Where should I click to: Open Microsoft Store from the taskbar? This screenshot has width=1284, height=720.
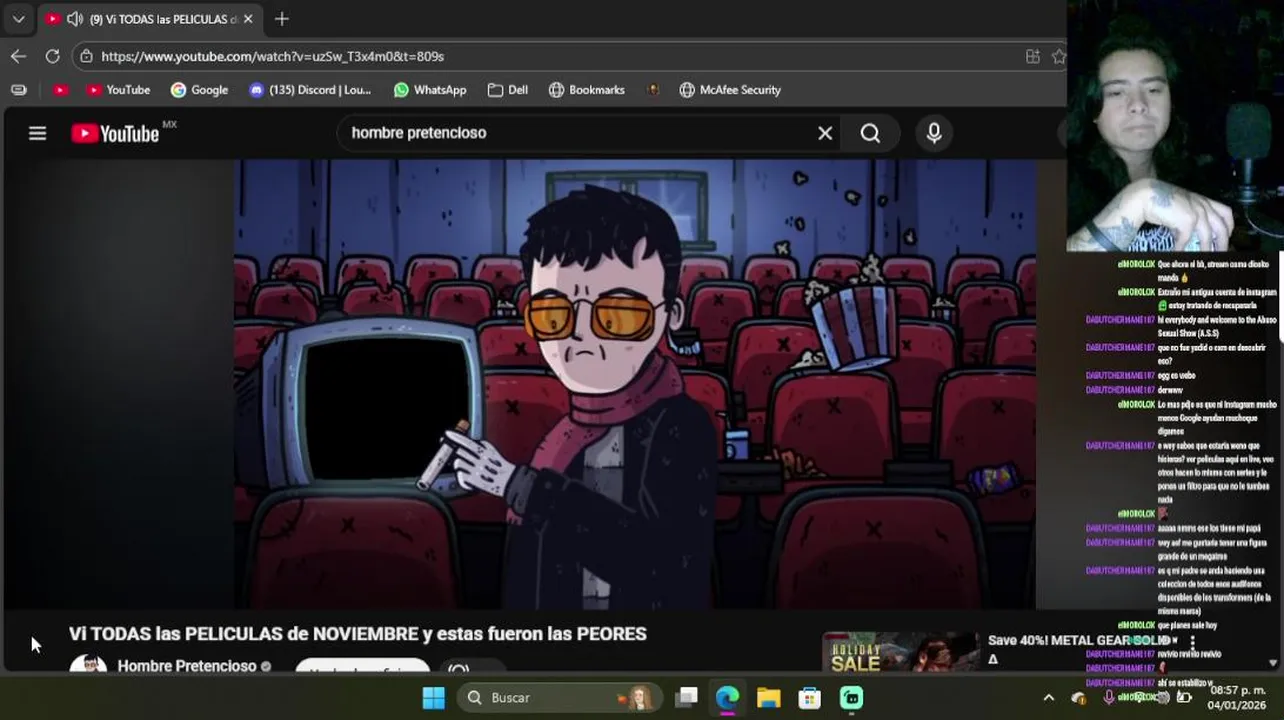[810, 698]
